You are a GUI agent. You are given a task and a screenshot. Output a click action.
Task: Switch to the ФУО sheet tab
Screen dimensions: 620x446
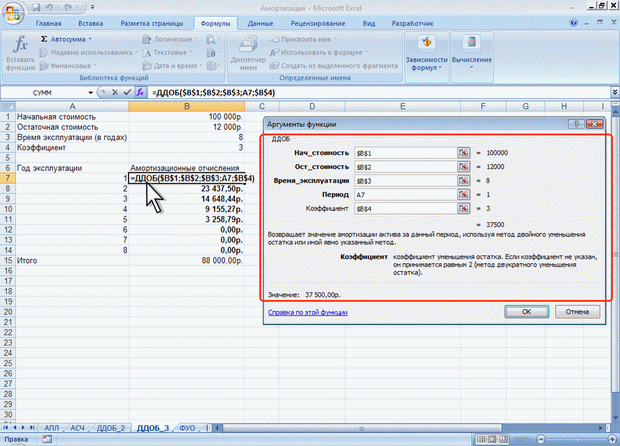coord(187,428)
